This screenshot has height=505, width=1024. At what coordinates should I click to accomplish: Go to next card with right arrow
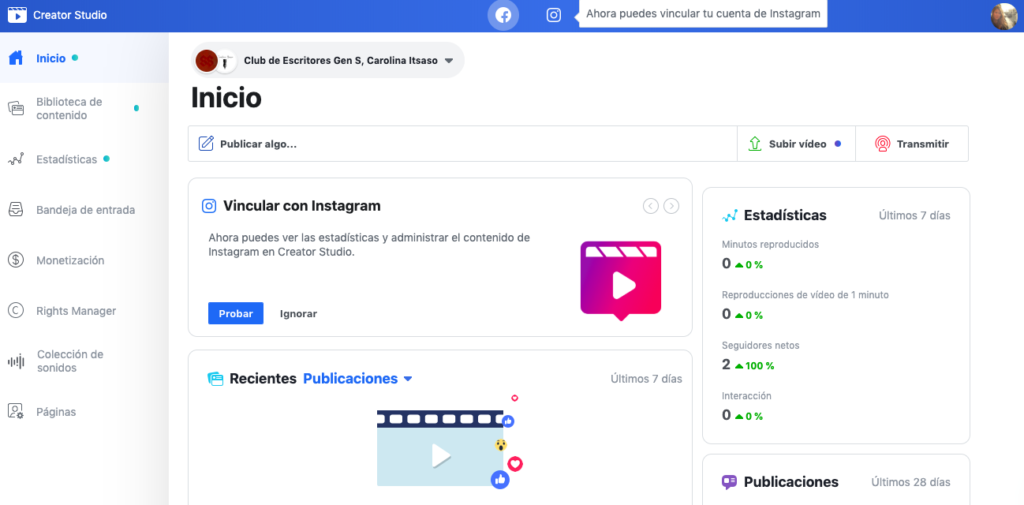671,206
